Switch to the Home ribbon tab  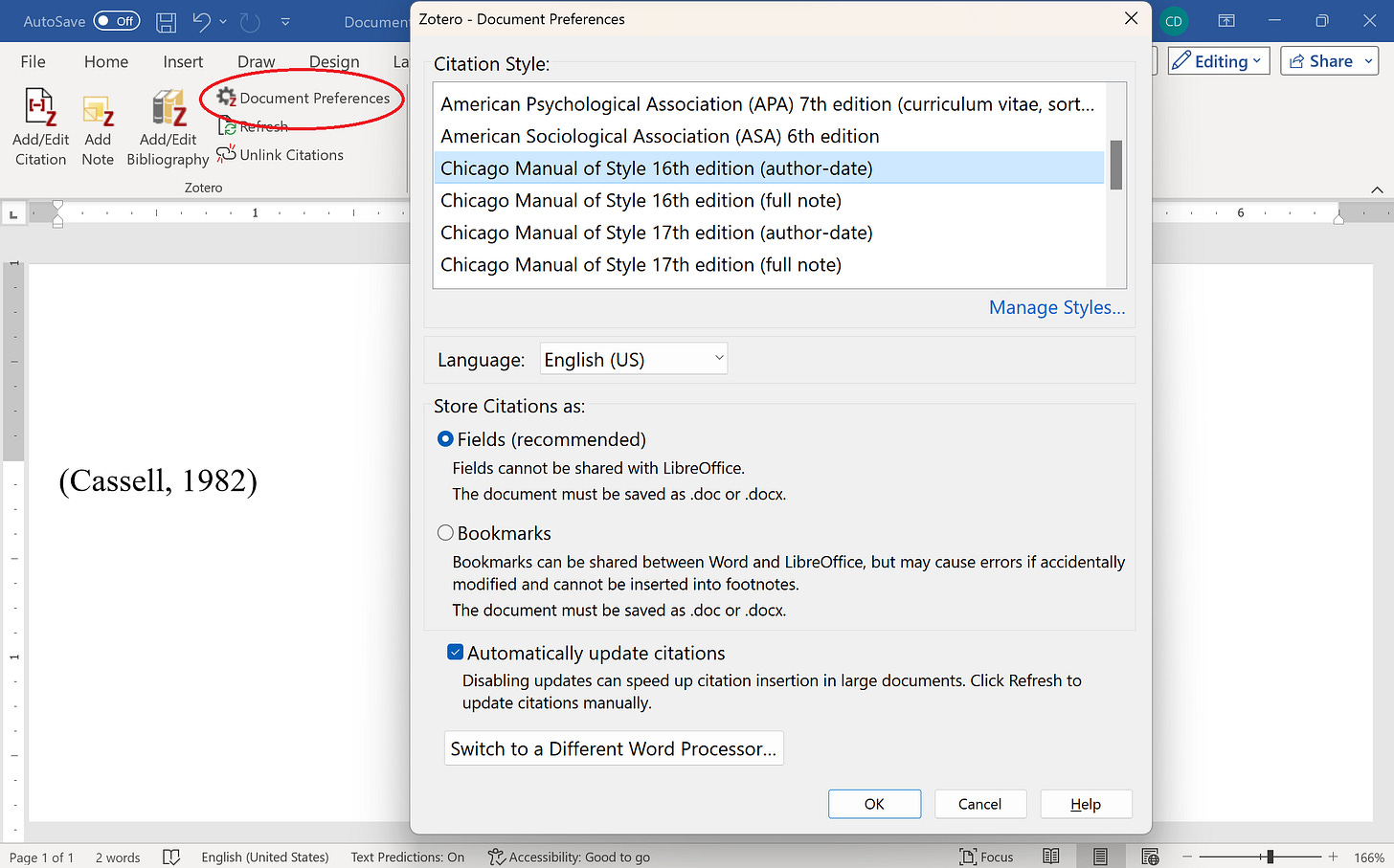coord(105,61)
